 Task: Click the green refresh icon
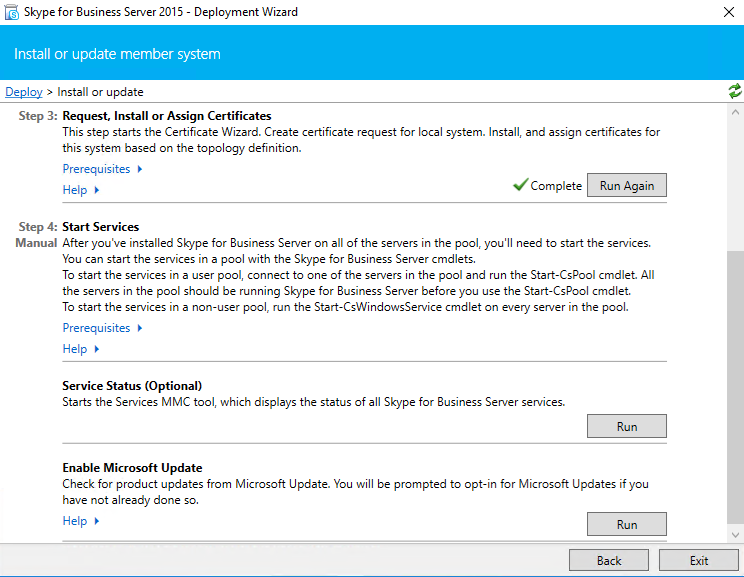click(735, 91)
